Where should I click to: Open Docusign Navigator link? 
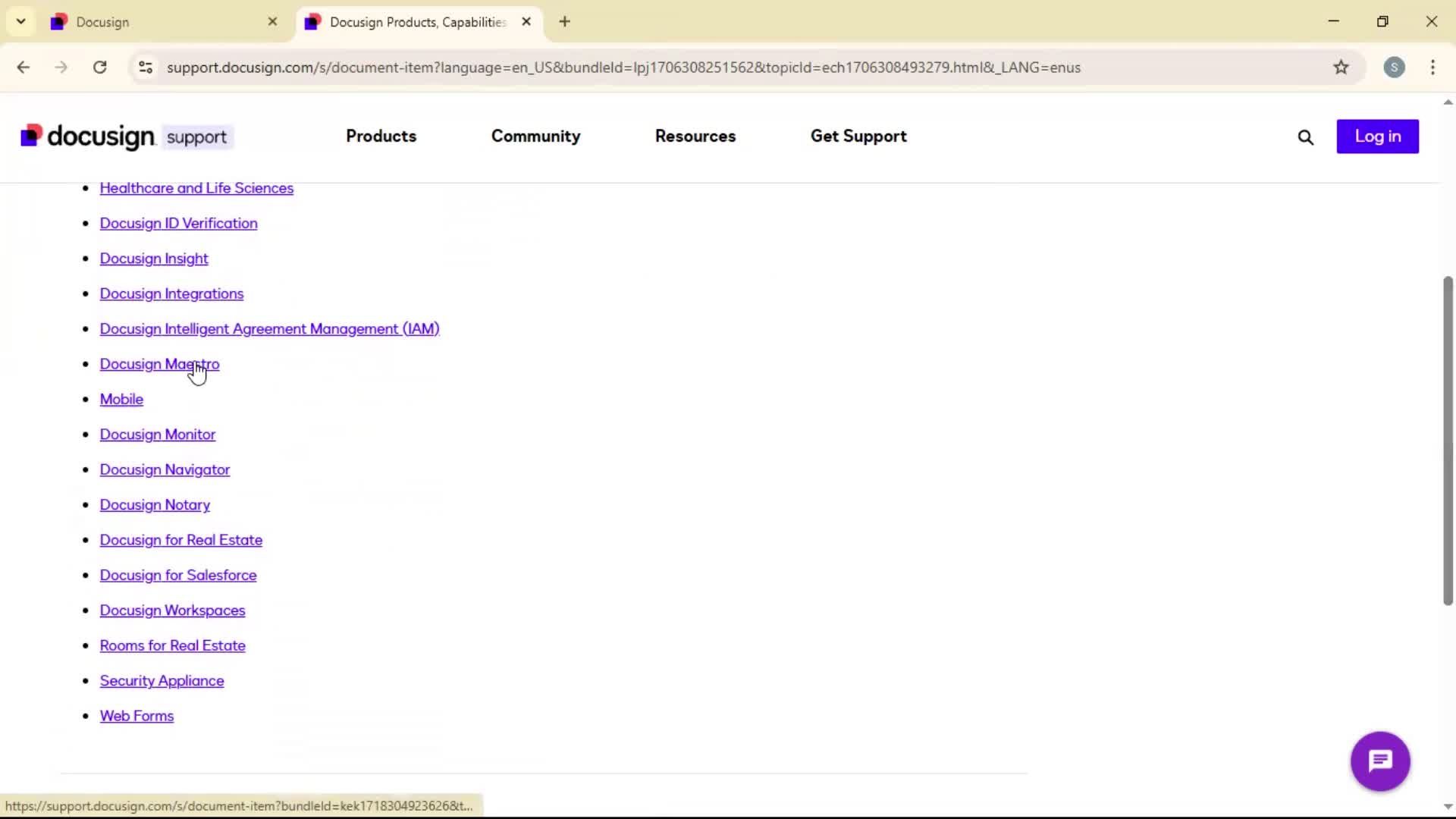click(x=165, y=470)
